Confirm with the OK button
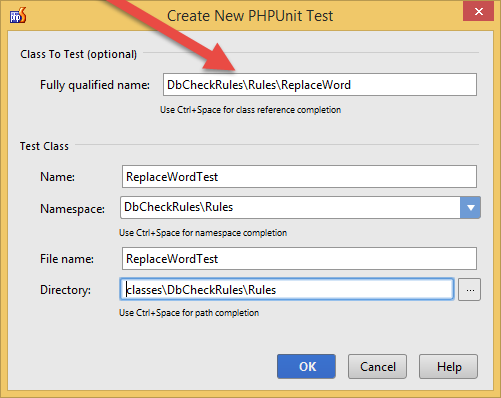Screen dimensions: 501x398 (x=306, y=367)
